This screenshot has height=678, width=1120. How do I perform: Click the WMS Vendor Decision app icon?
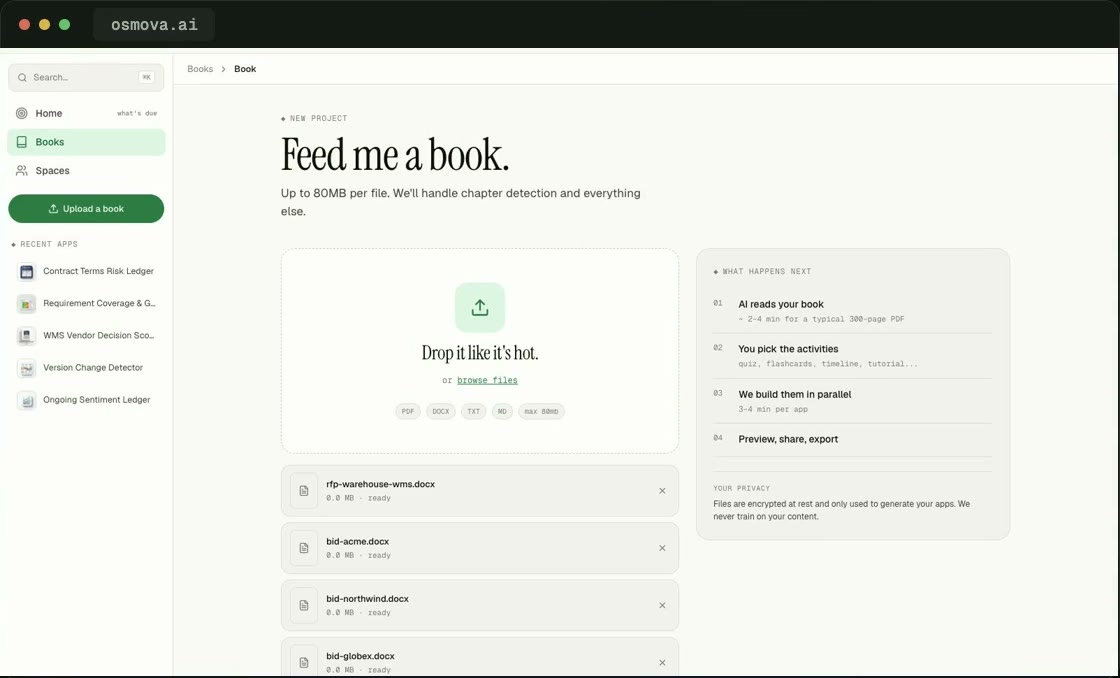coord(26,336)
